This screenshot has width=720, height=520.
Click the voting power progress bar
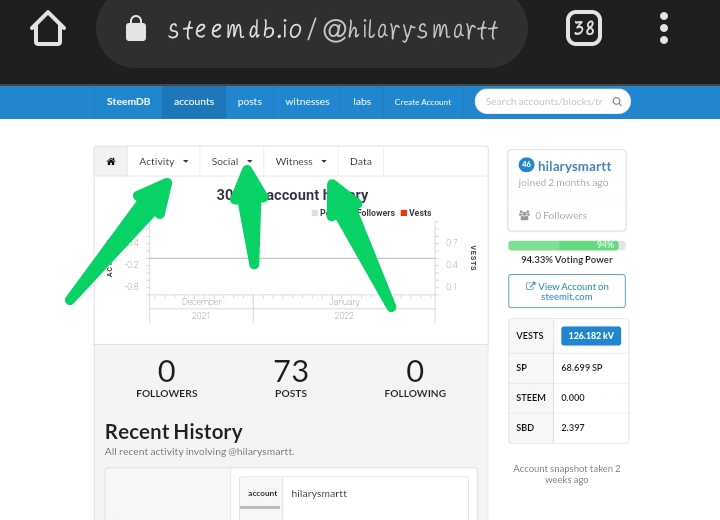tap(567, 245)
